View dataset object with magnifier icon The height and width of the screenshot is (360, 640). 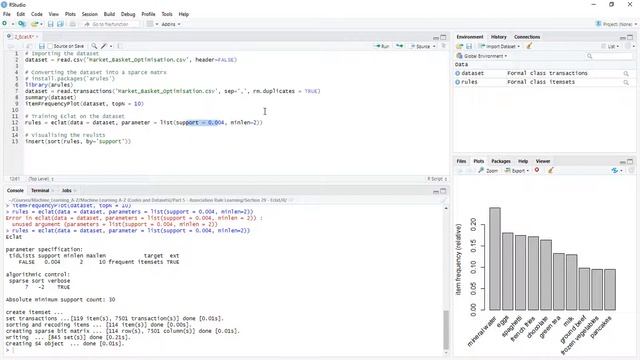[626, 73]
